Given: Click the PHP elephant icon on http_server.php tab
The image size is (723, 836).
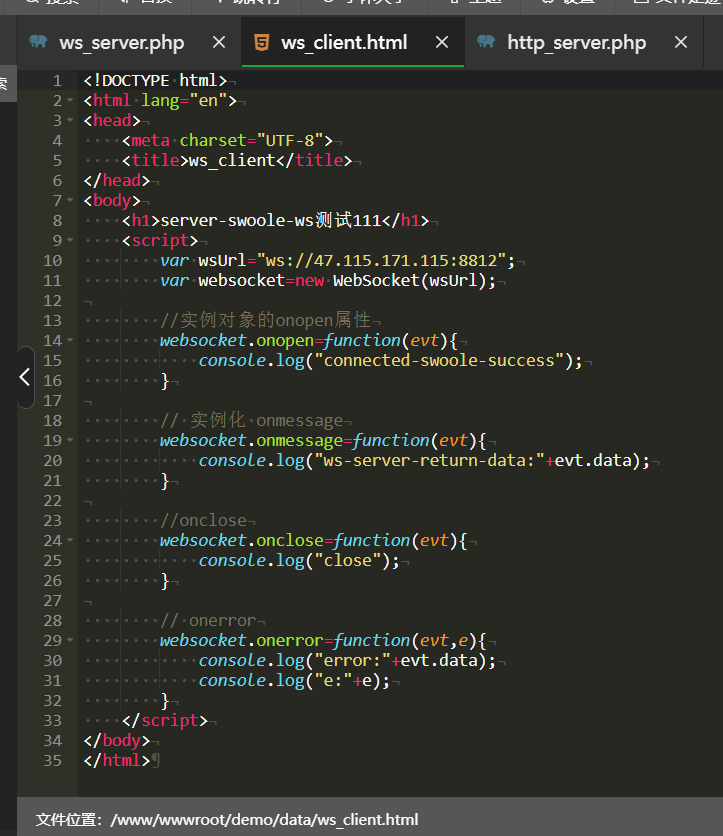Looking at the screenshot, I should [486, 42].
